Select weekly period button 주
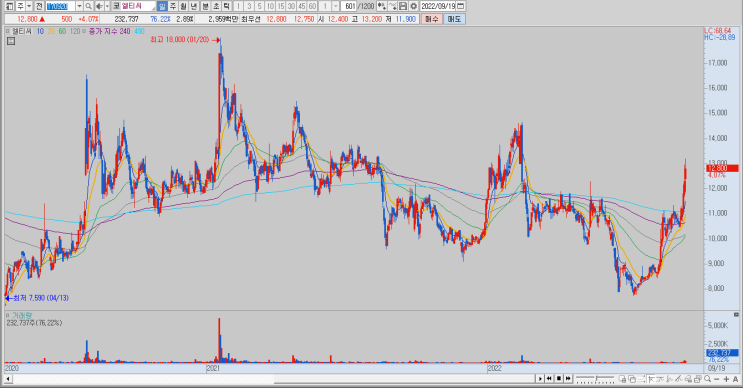The height and width of the screenshot is (388, 743). coord(173,6)
